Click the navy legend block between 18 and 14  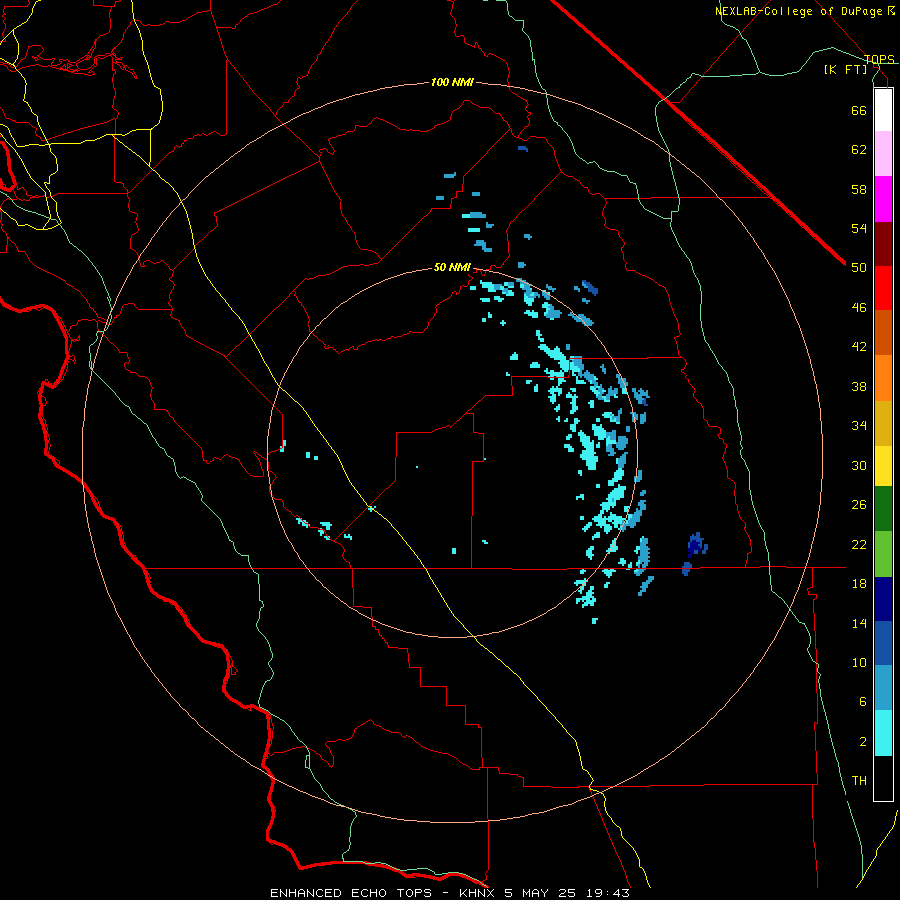[x=883, y=599]
